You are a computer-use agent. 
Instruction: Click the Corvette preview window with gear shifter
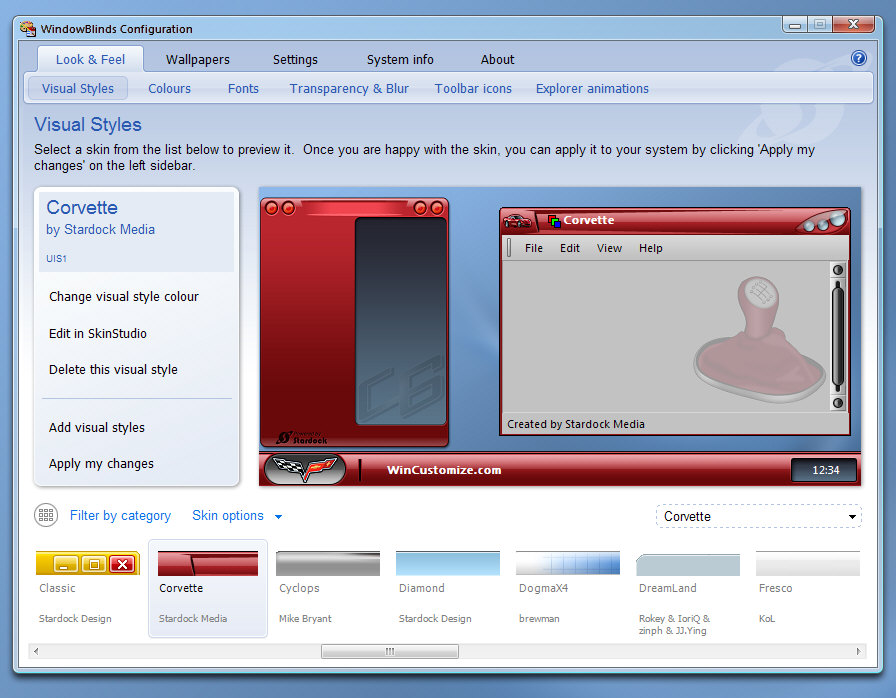coord(674,322)
